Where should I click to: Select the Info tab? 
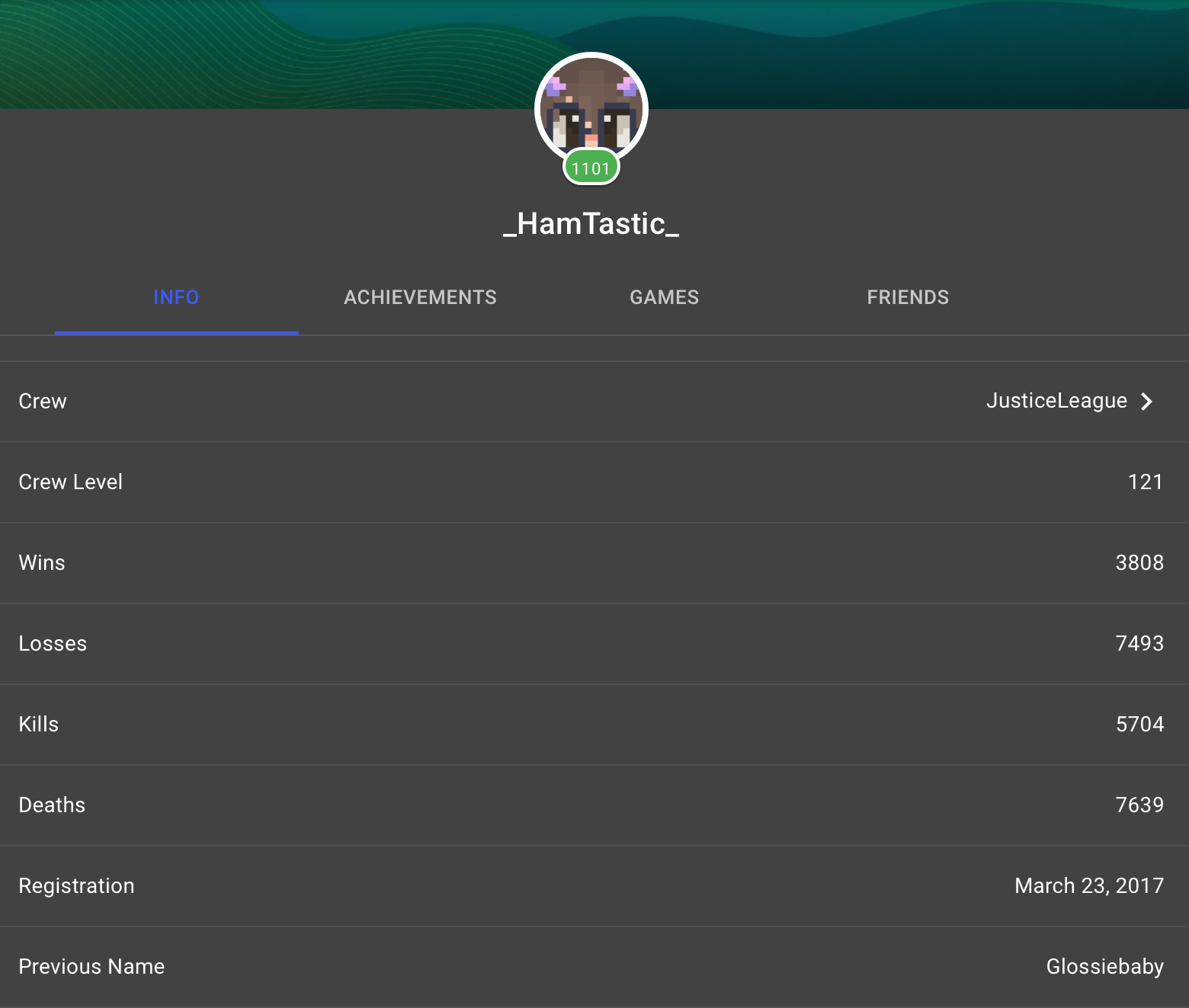pos(176,297)
